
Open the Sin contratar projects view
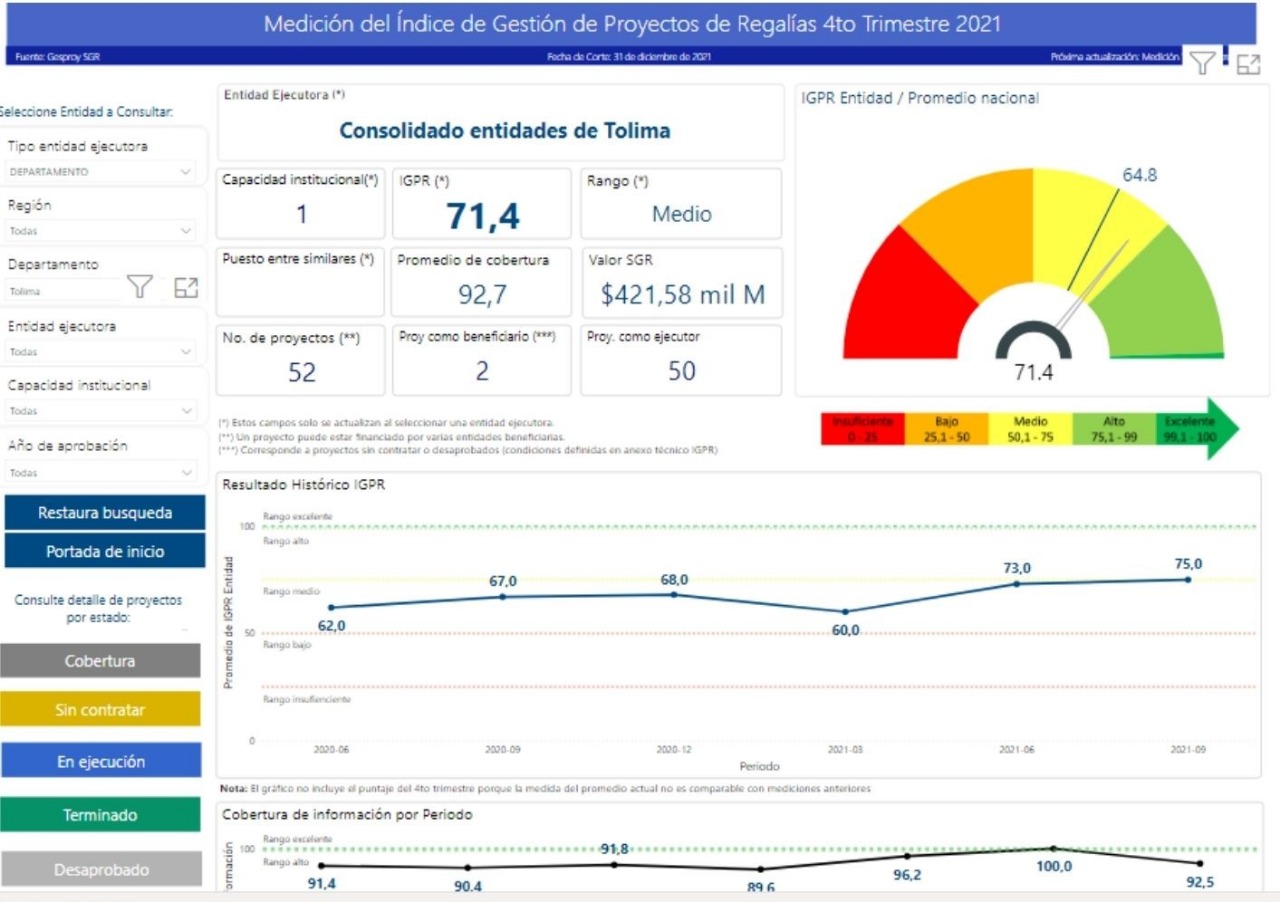100,710
